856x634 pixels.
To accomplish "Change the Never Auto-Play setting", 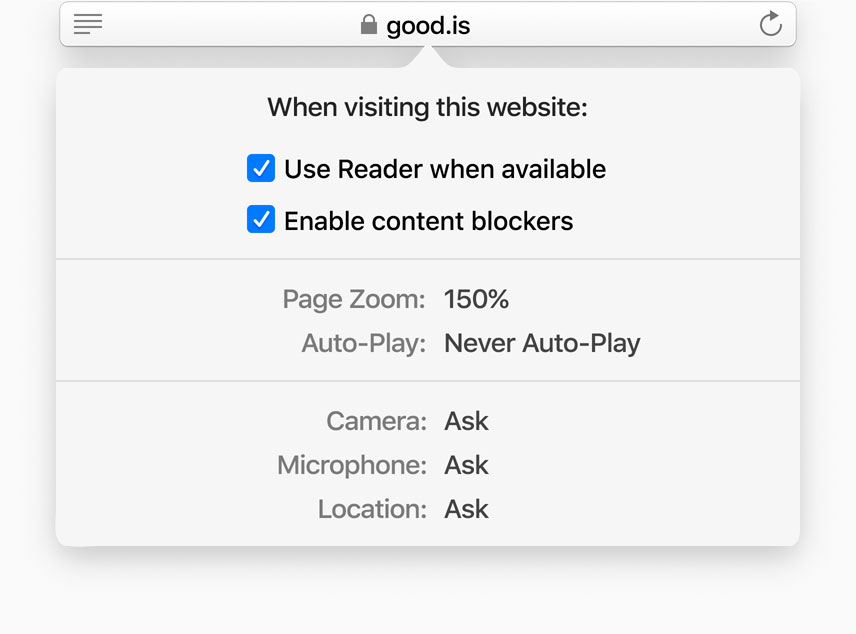I will 542,343.
